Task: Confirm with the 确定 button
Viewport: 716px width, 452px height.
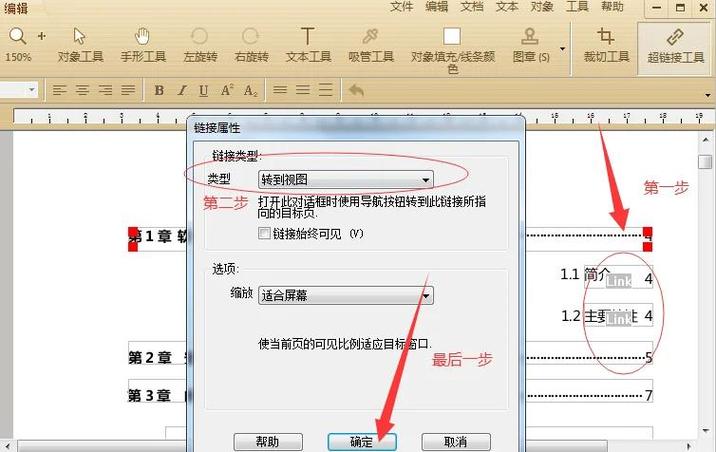Action: (x=362, y=442)
